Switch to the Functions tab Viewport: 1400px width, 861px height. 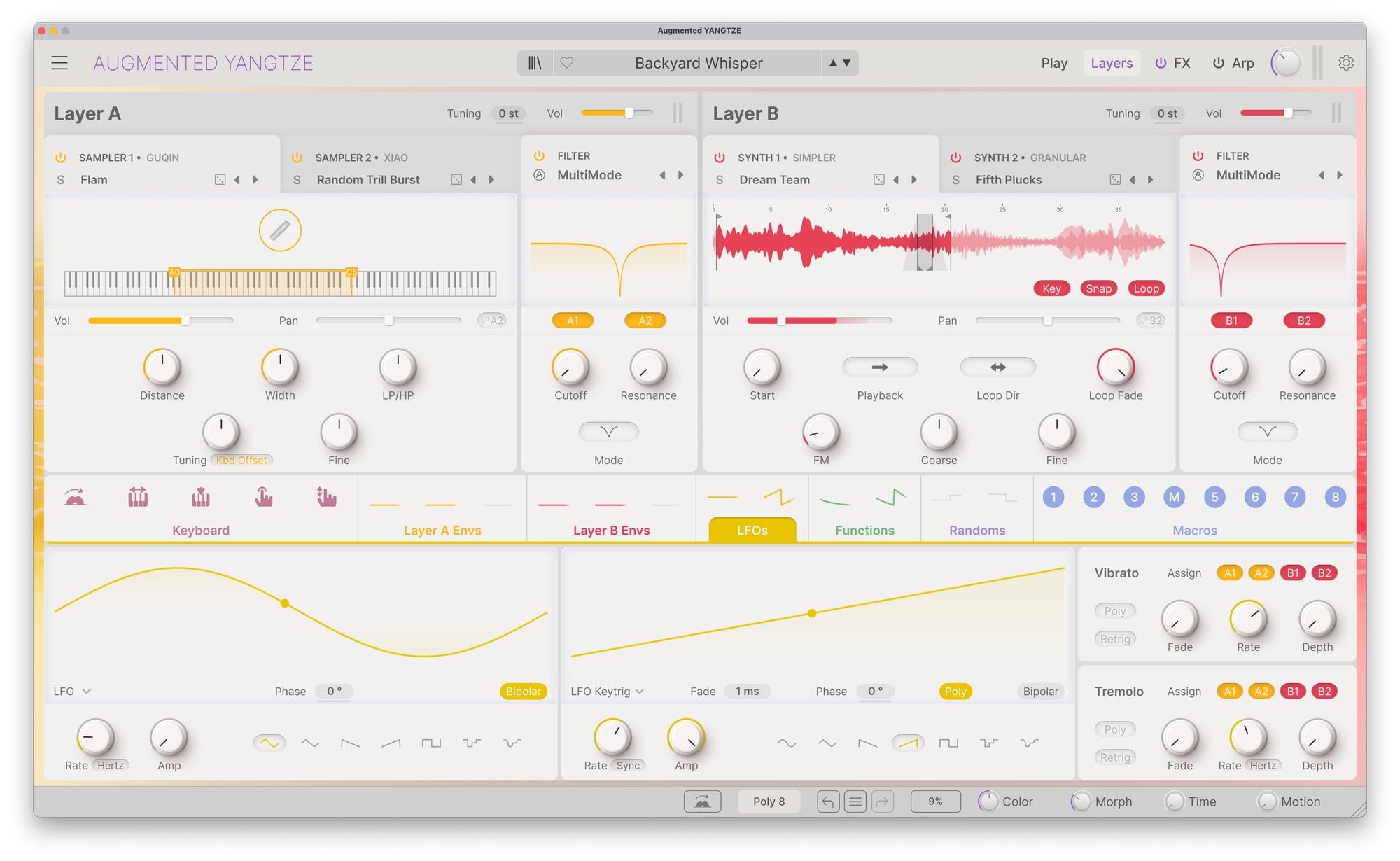864,531
